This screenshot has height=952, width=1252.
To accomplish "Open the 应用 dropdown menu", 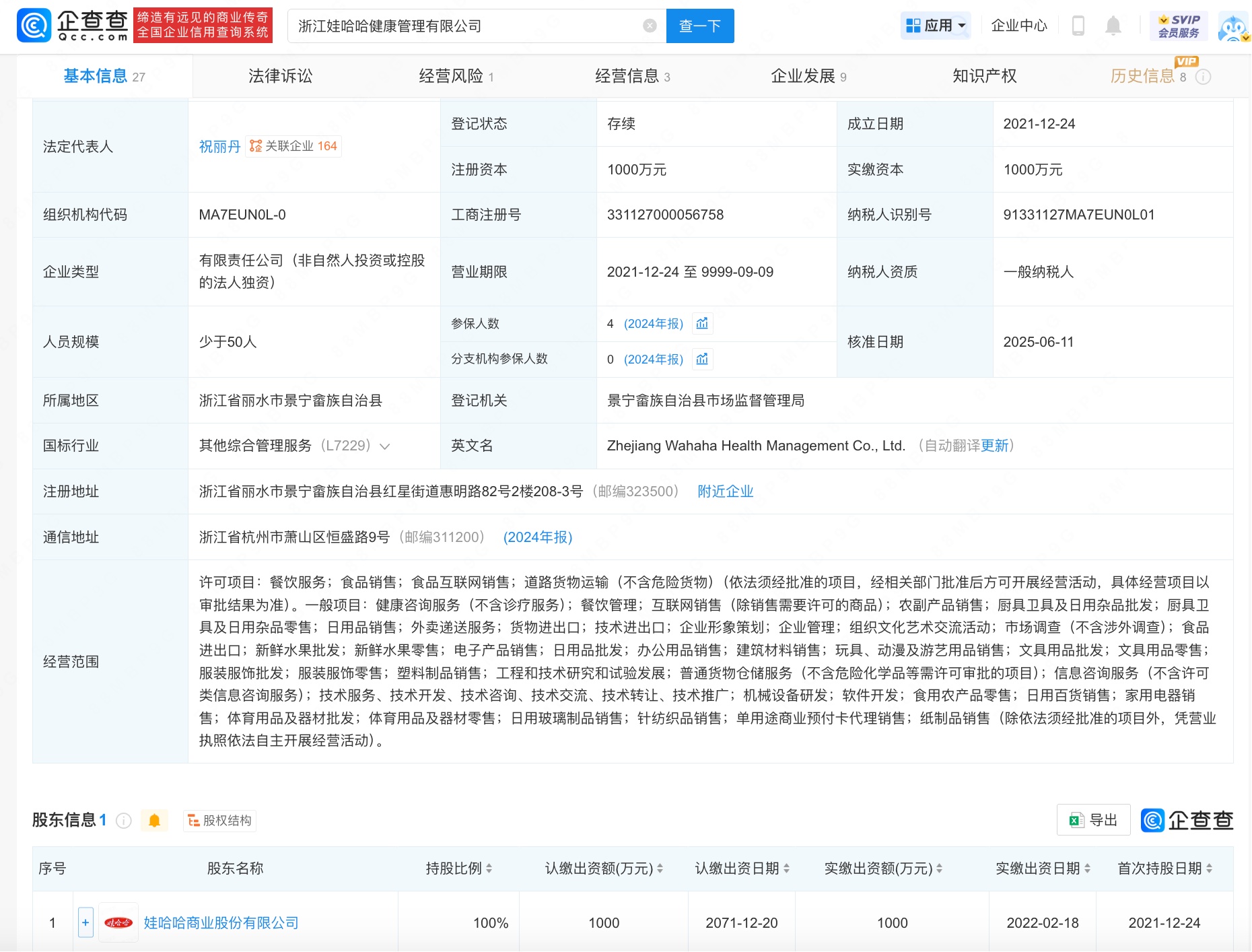I will tap(936, 26).
